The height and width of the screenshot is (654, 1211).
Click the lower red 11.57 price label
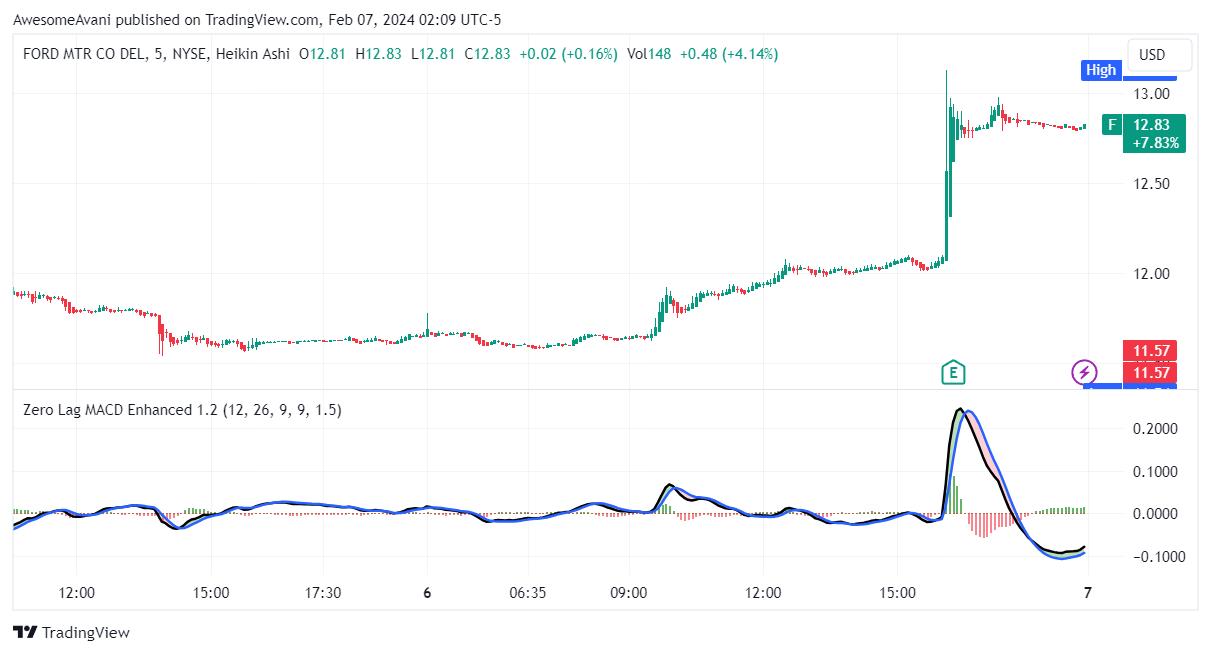(1150, 372)
